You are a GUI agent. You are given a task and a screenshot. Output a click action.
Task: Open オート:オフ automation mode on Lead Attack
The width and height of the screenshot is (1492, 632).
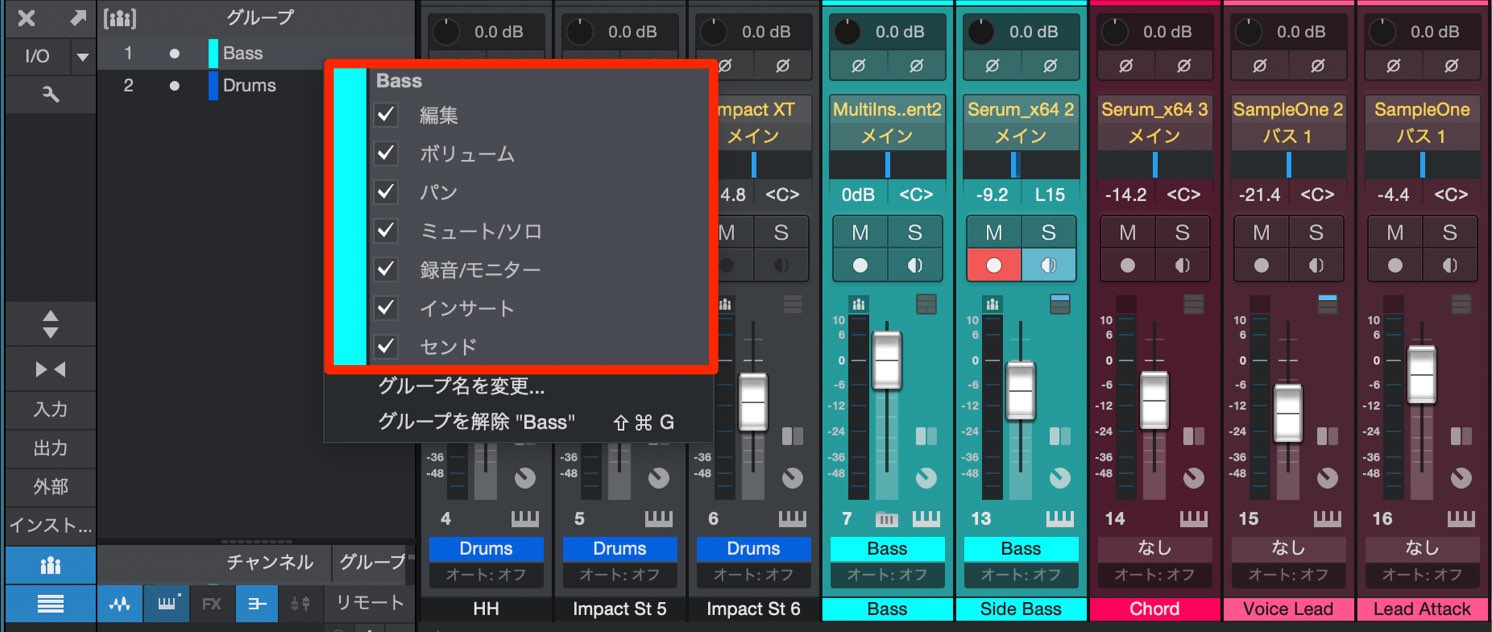click(x=1422, y=575)
